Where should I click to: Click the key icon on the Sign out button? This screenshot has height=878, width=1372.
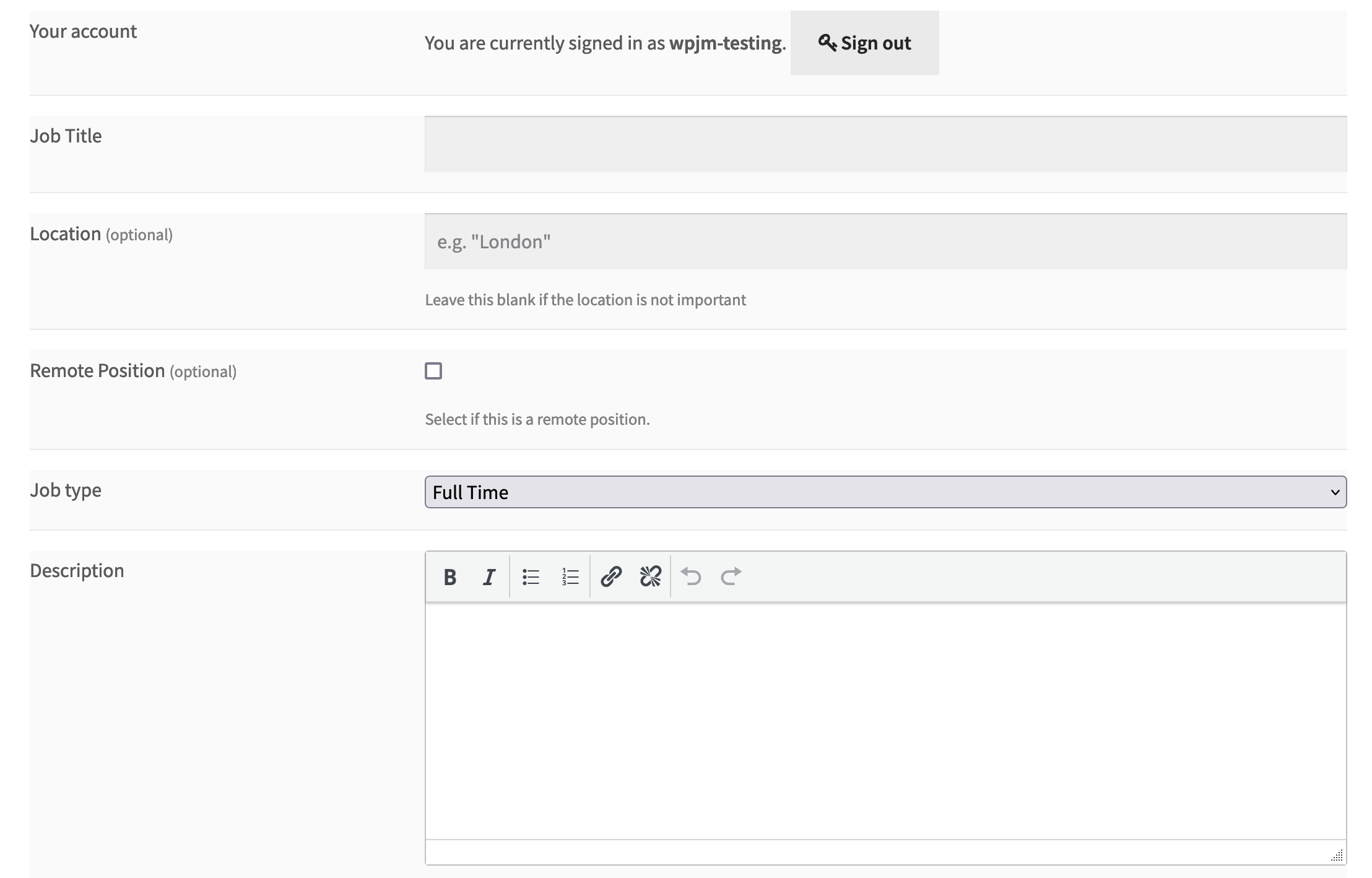coord(828,42)
